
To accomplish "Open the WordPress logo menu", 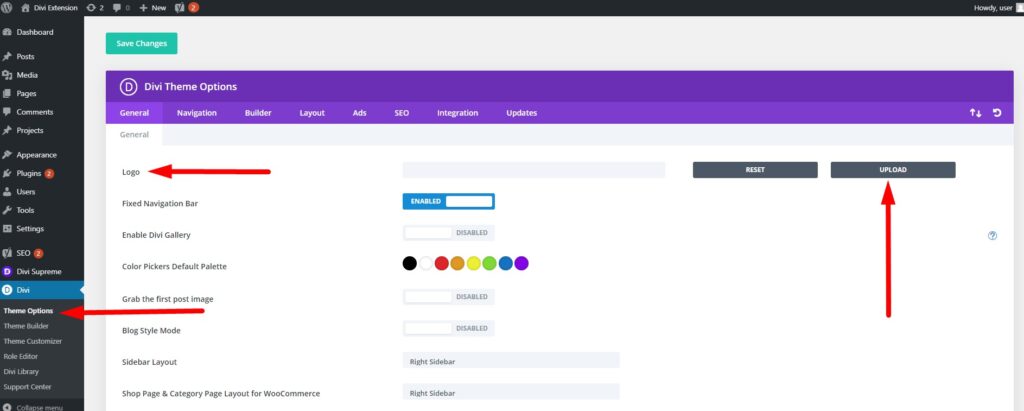I will point(7,8).
